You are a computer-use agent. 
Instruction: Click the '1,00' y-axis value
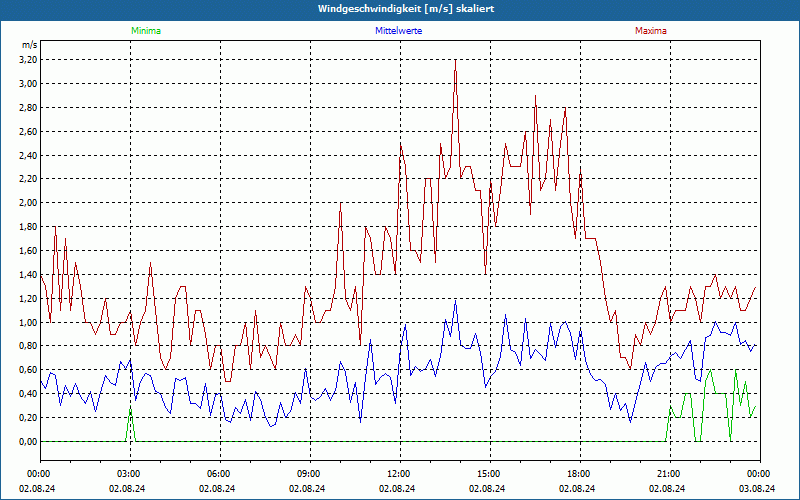pos(29,322)
